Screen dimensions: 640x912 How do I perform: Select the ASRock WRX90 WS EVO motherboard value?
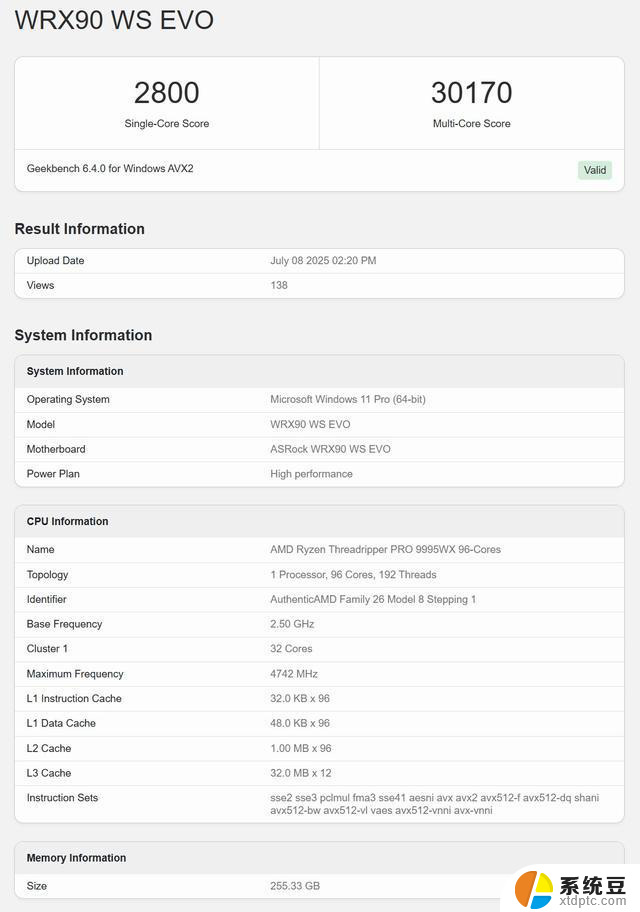(x=330, y=449)
